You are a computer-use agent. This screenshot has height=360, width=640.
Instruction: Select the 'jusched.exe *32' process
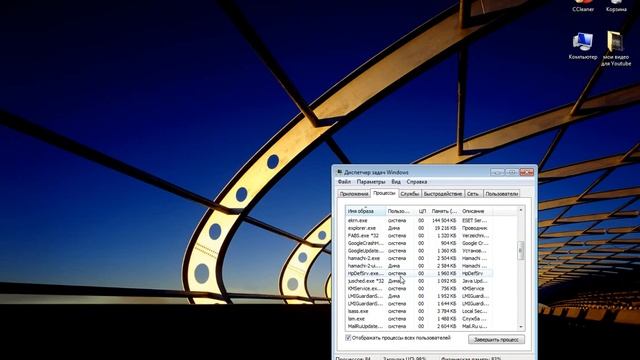(x=419, y=281)
